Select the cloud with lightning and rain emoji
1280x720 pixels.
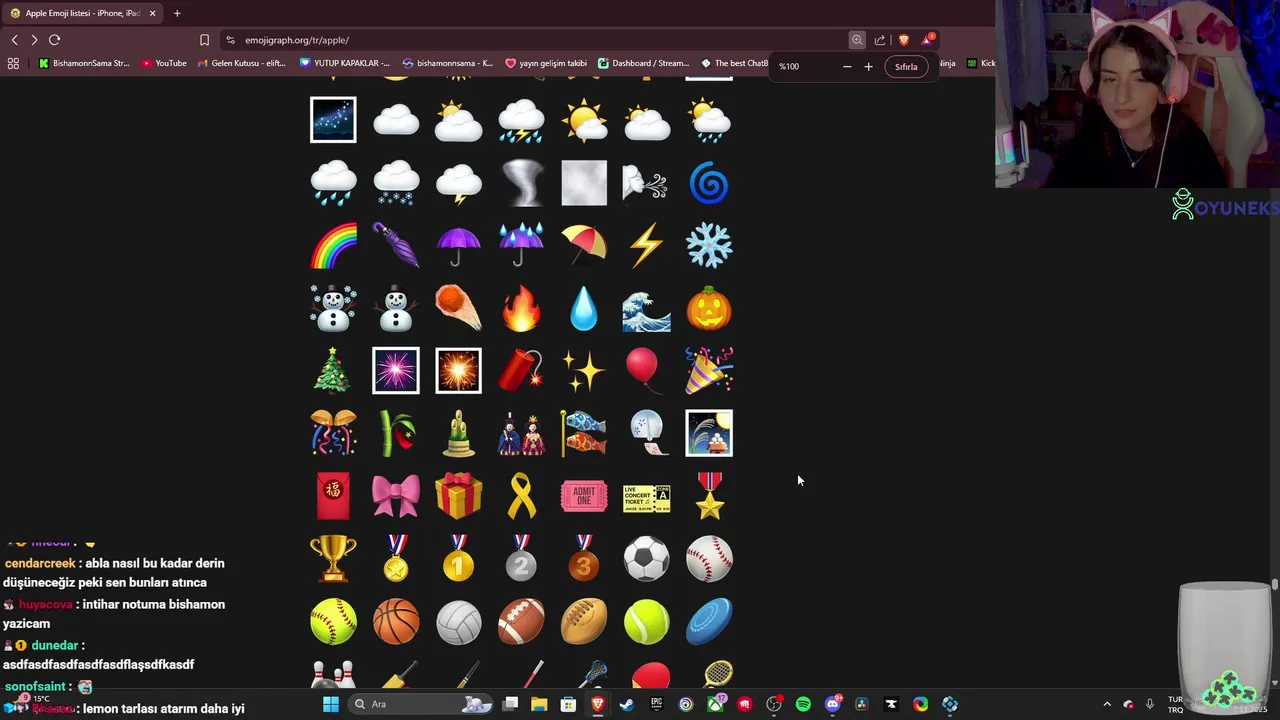(x=521, y=120)
